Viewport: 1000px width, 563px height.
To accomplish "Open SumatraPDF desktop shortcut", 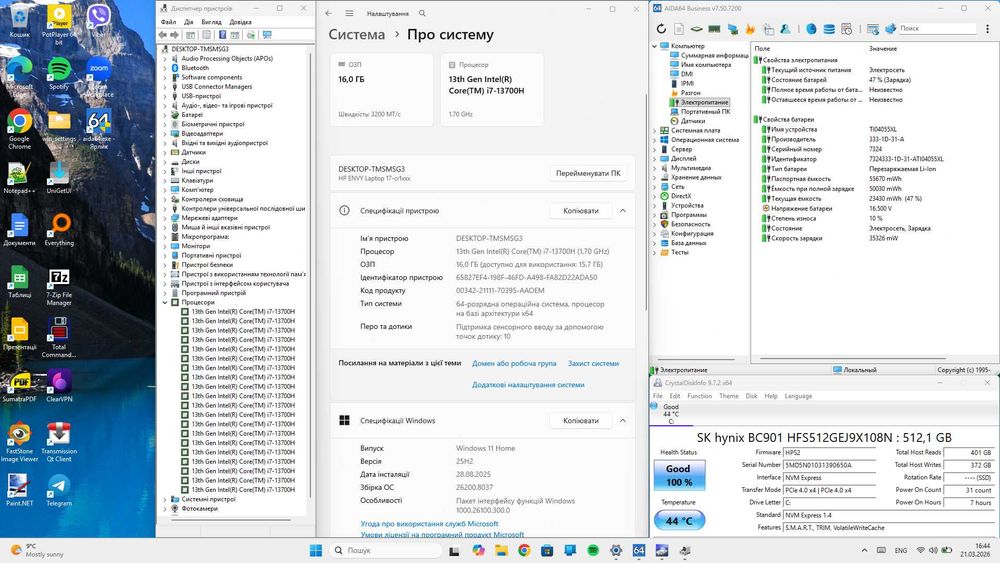I will pyautogui.click(x=19, y=386).
